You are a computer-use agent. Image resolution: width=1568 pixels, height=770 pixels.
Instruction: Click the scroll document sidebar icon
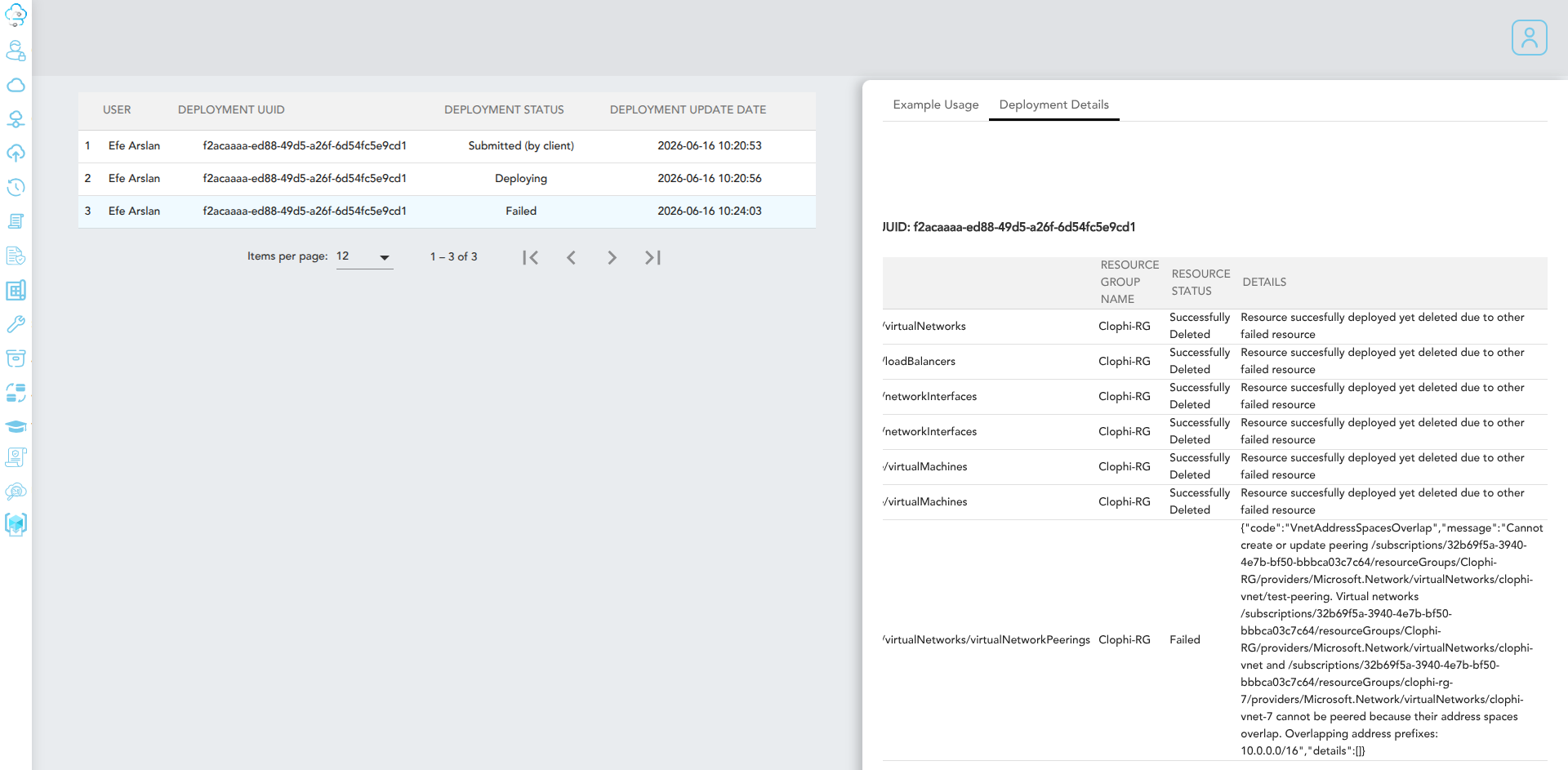[x=16, y=221]
